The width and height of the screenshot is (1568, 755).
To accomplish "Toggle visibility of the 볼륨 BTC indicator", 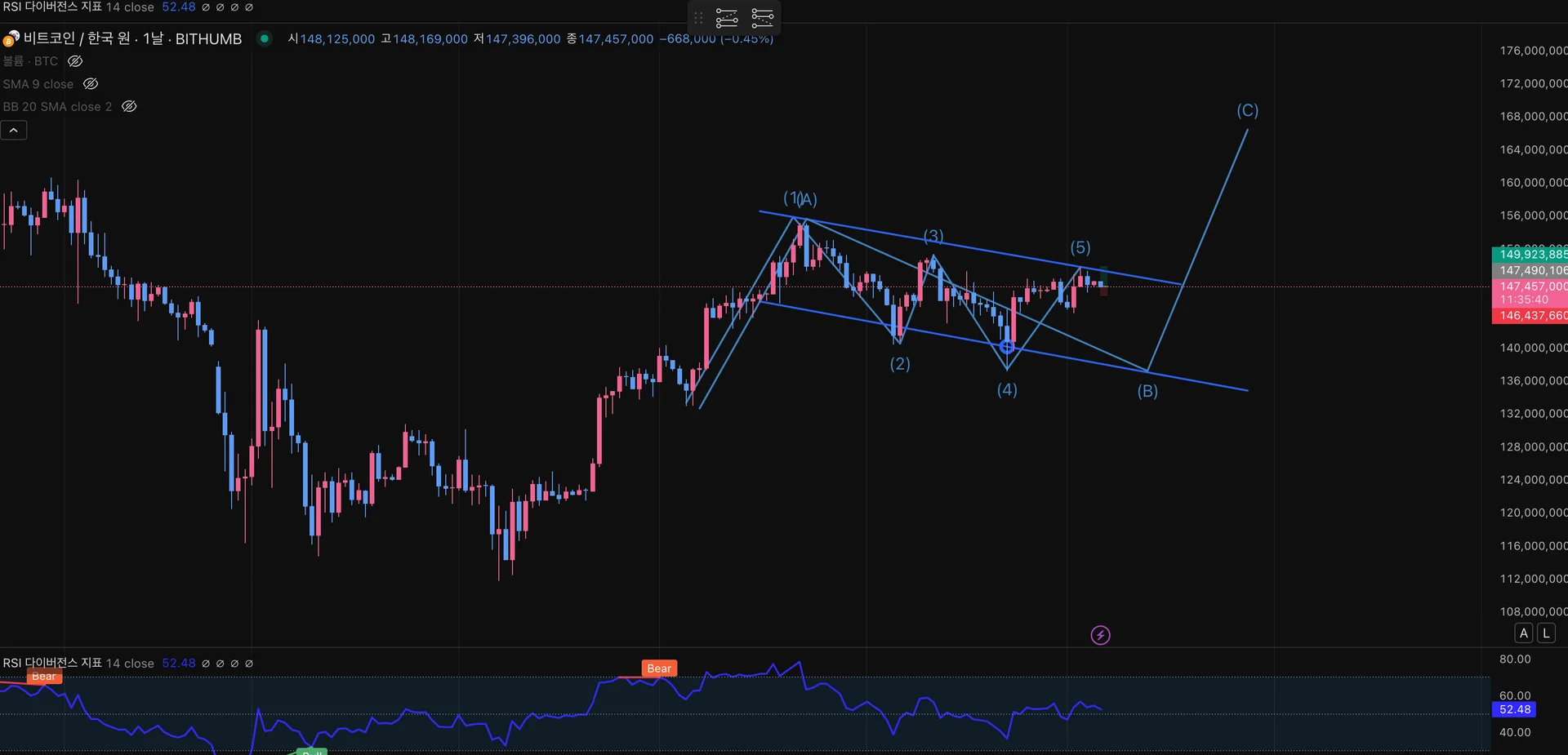I will (75, 61).
